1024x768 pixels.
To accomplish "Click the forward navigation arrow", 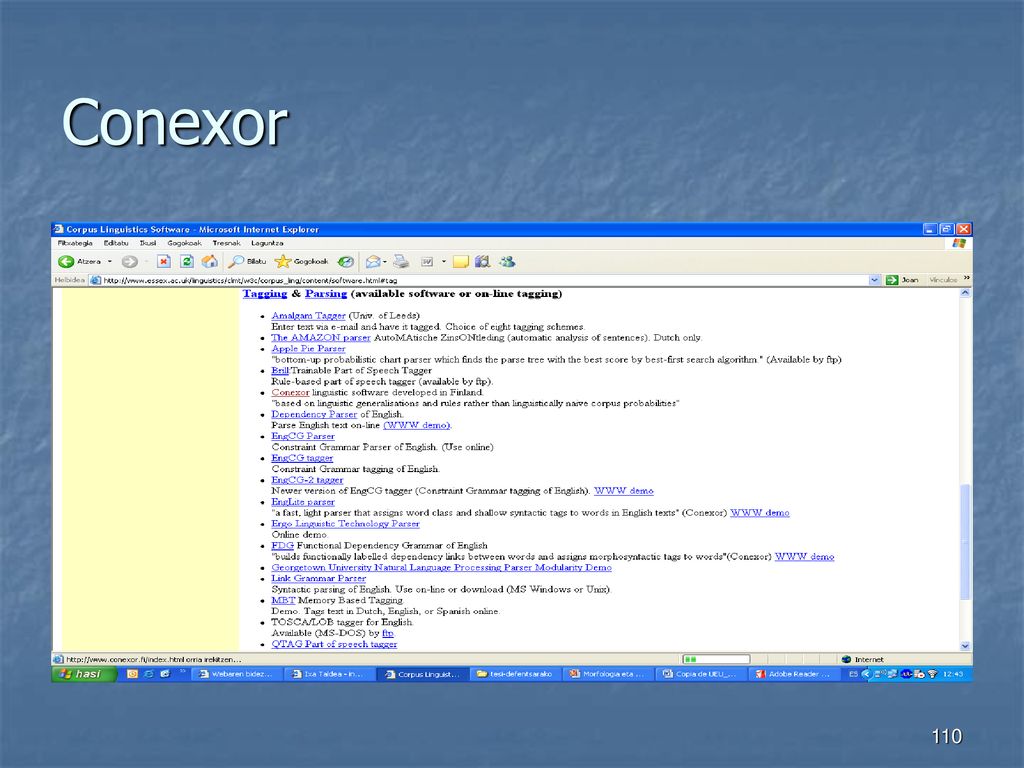I will click(130, 262).
